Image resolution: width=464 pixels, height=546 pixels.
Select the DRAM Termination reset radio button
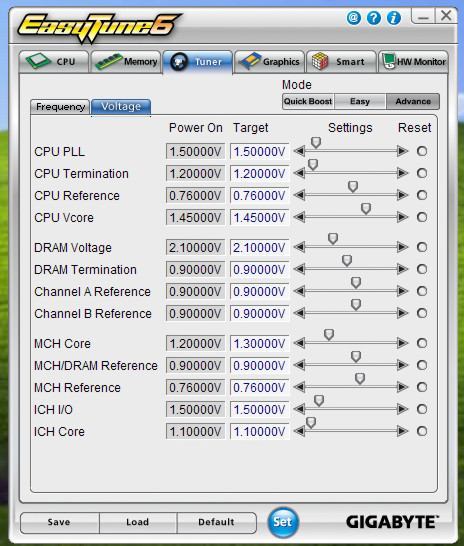[422, 269]
